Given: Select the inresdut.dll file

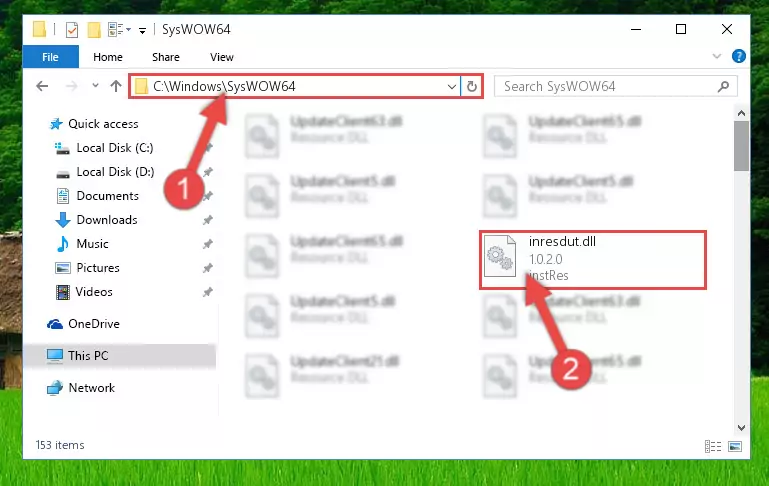Looking at the screenshot, I should point(593,259).
